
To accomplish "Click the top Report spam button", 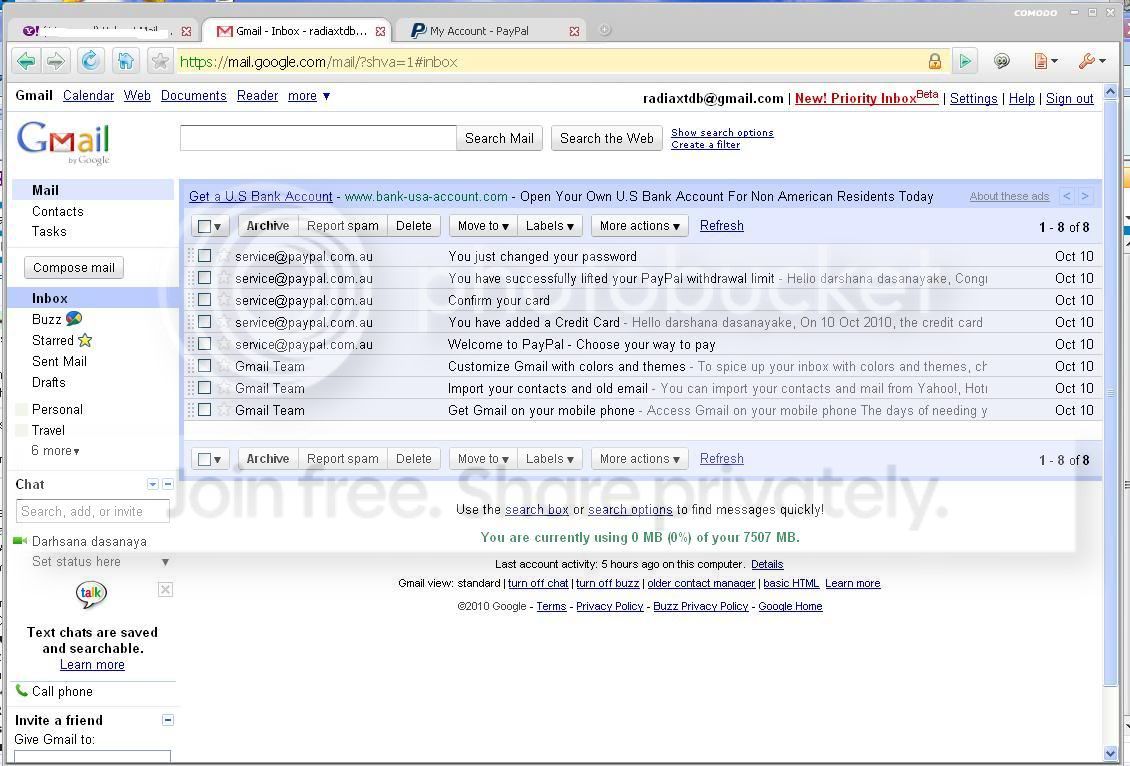I will click(x=342, y=226).
